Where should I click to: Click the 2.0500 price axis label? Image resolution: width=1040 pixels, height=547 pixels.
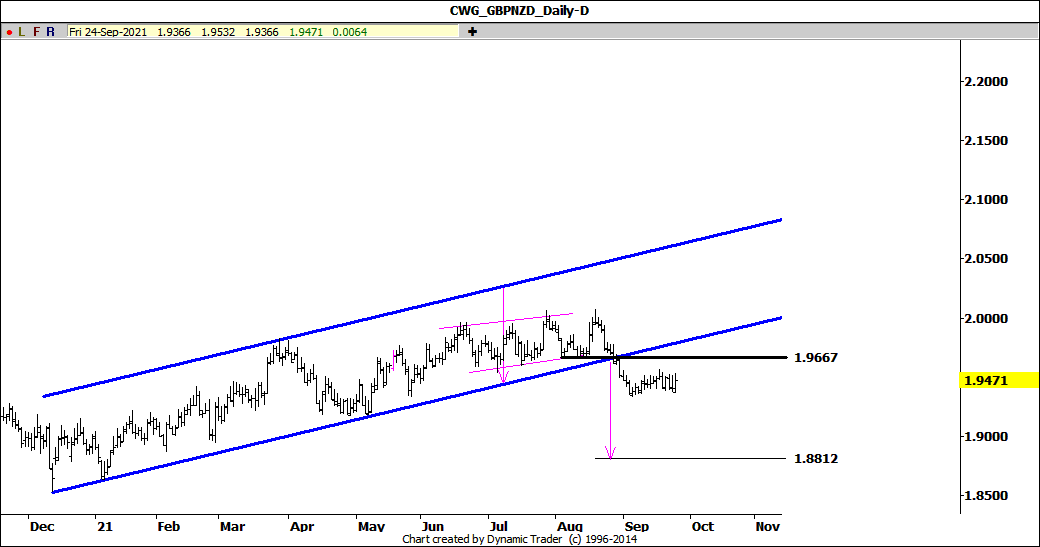(x=986, y=259)
